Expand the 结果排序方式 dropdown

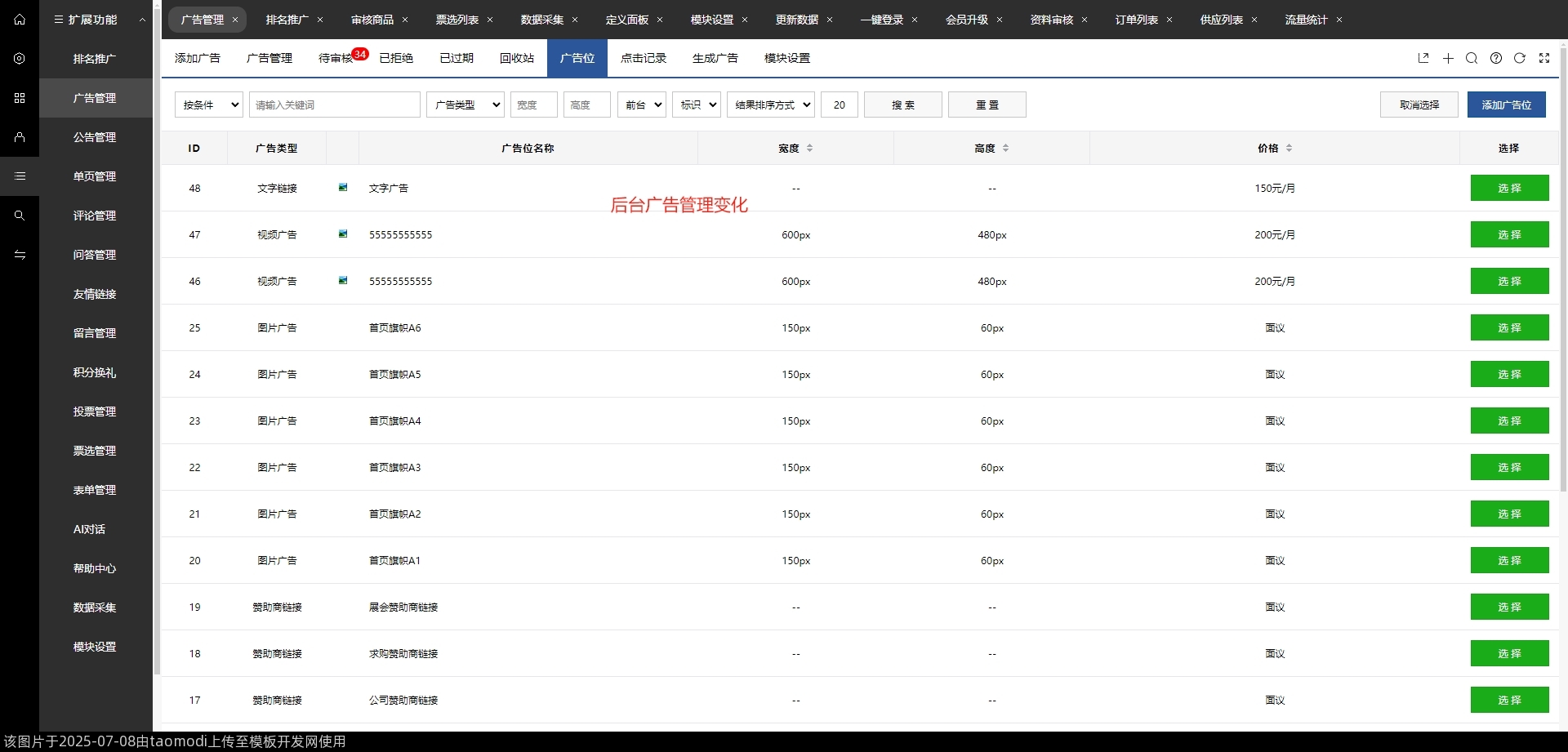773,105
